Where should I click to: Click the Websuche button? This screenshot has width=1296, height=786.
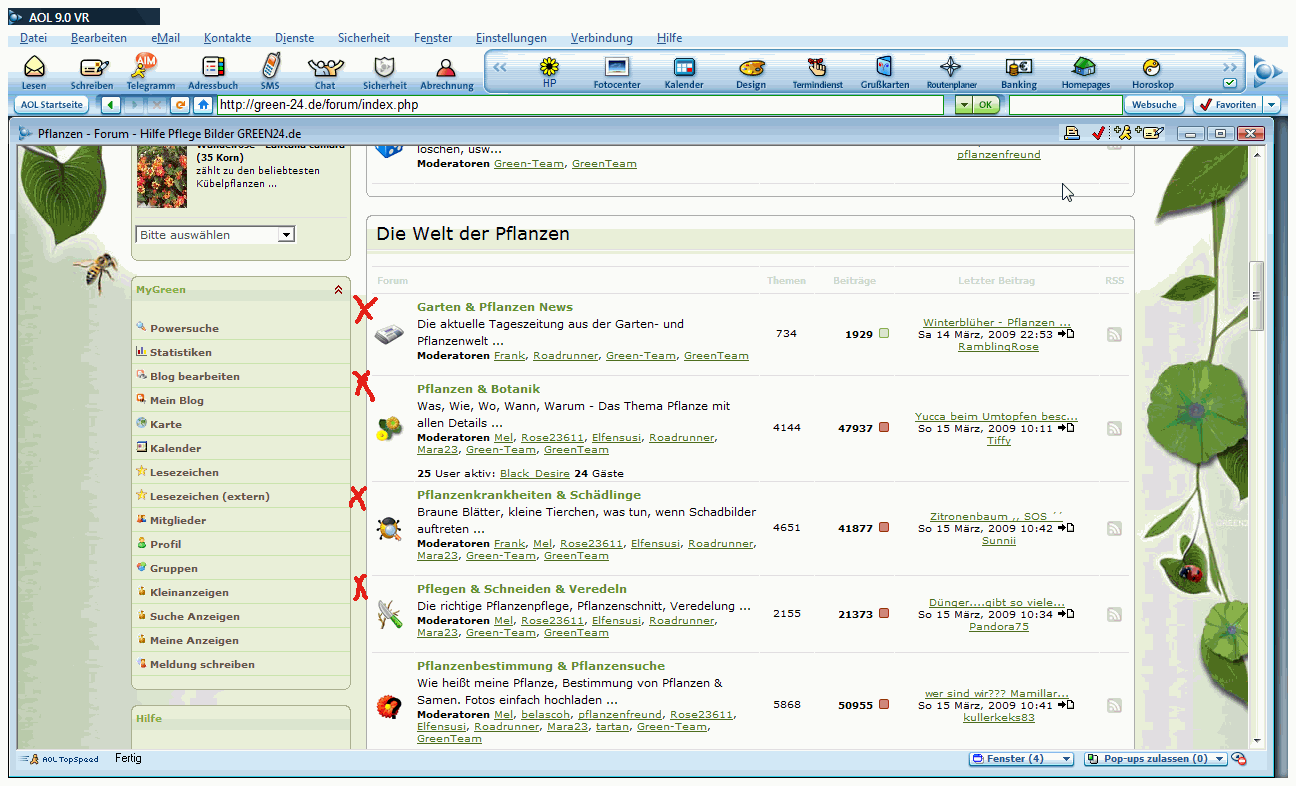click(1155, 105)
